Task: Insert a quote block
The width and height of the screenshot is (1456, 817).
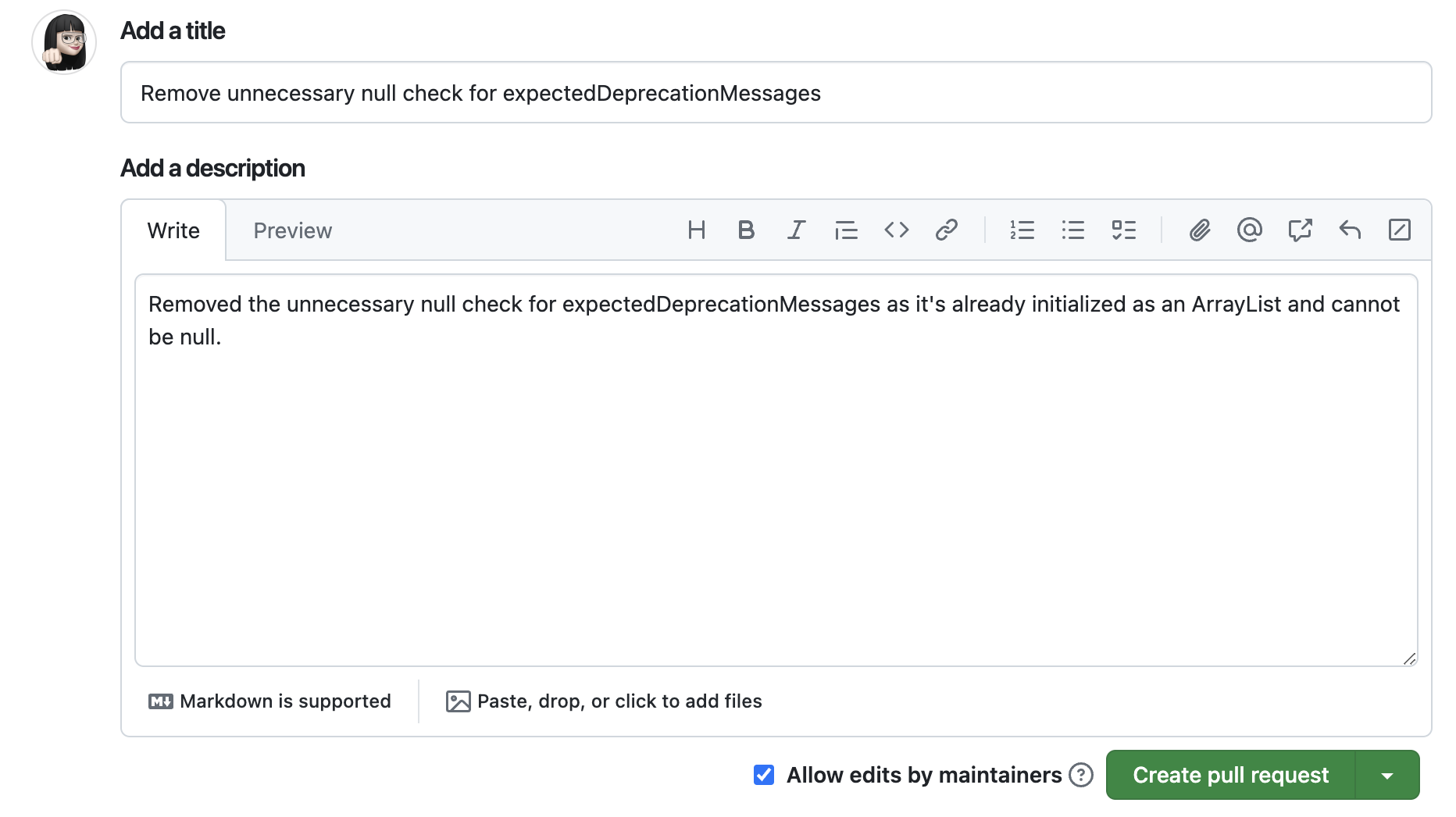Action: [x=846, y=230]
